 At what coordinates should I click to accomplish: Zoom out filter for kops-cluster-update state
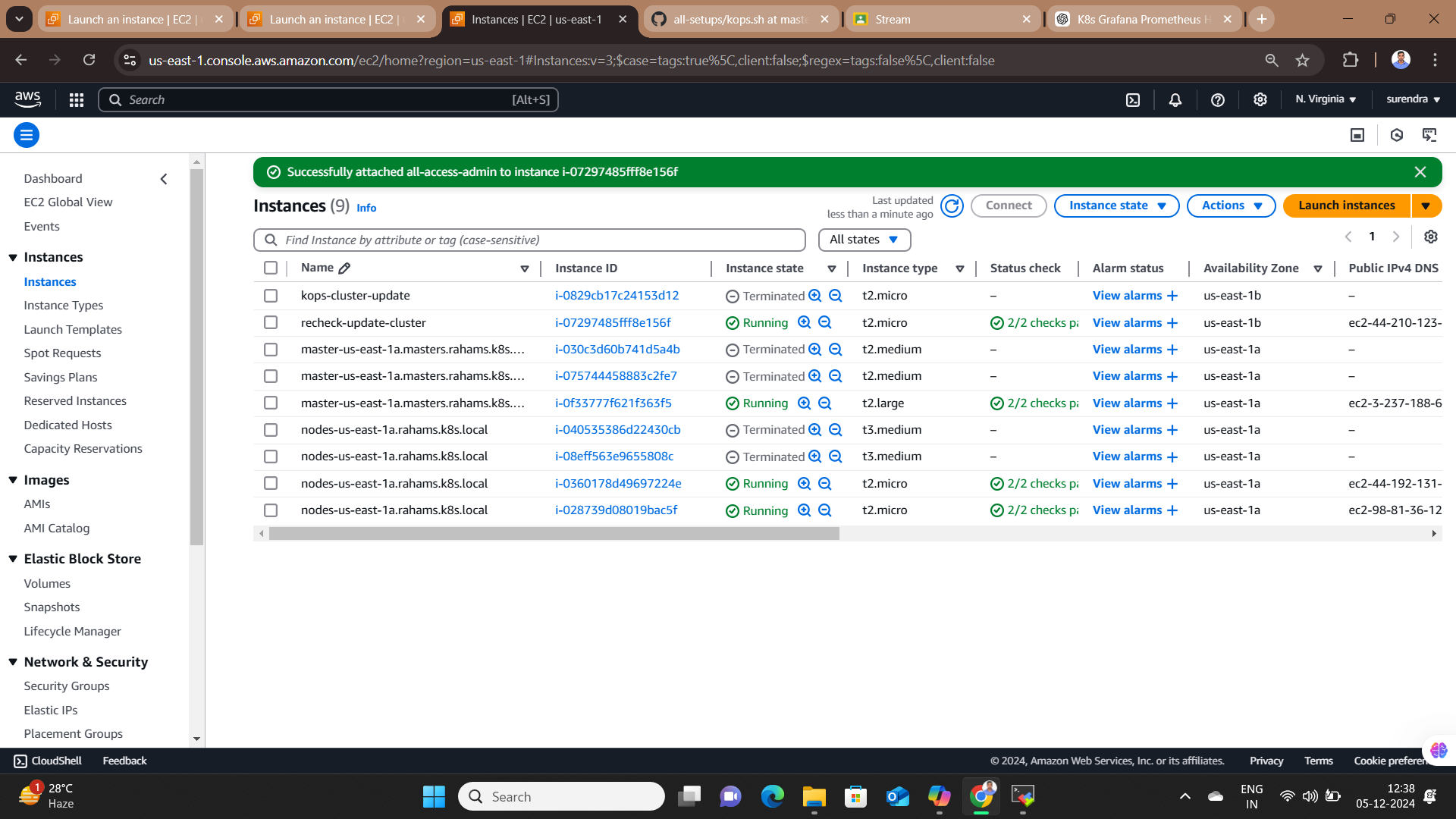(x=835, y=296)
